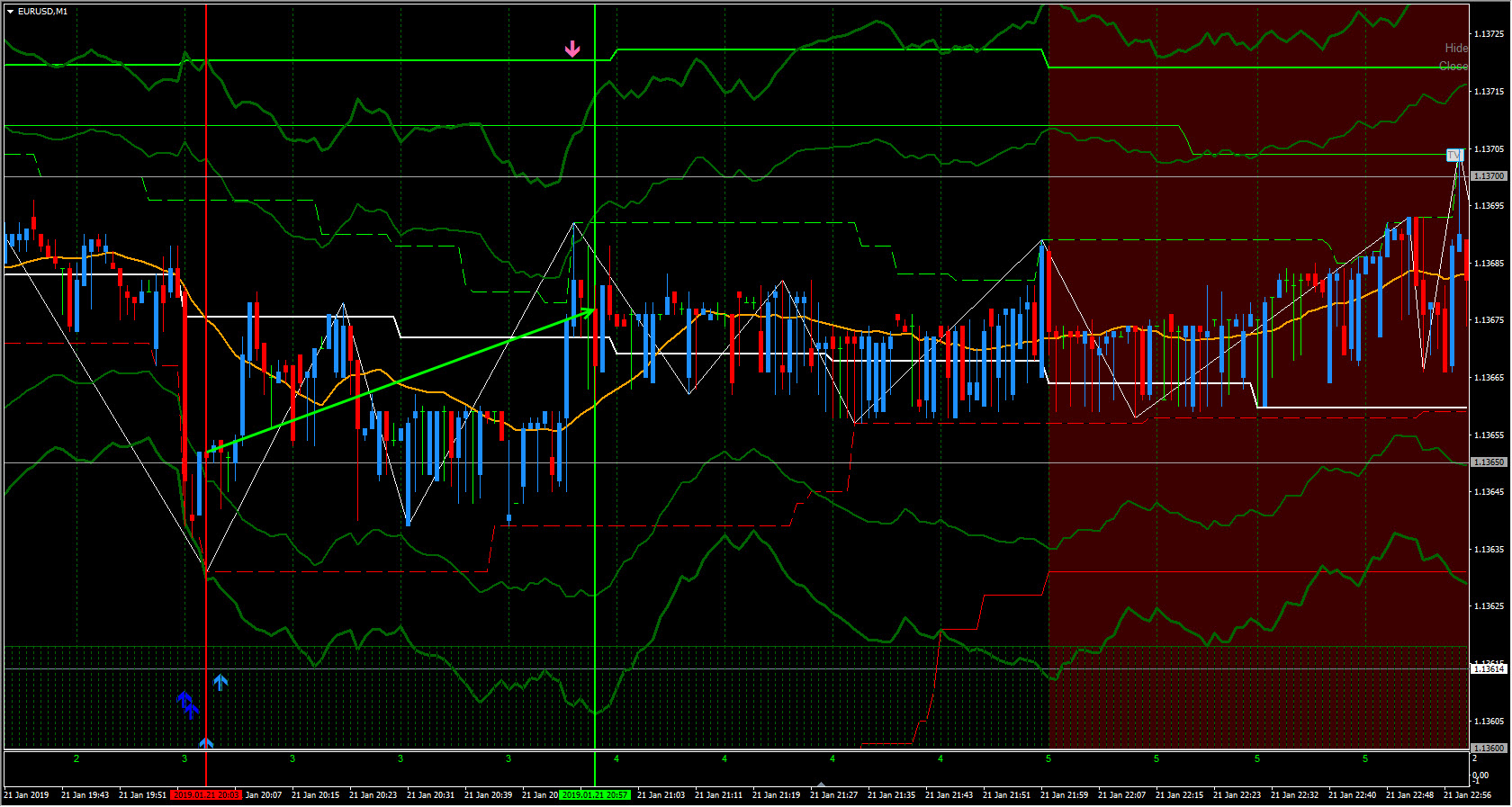The height and width of the screenshot is (807, 1512).
Task: Select the EURUSD,M1 symbol title text
Action: [x=42, y=12]
